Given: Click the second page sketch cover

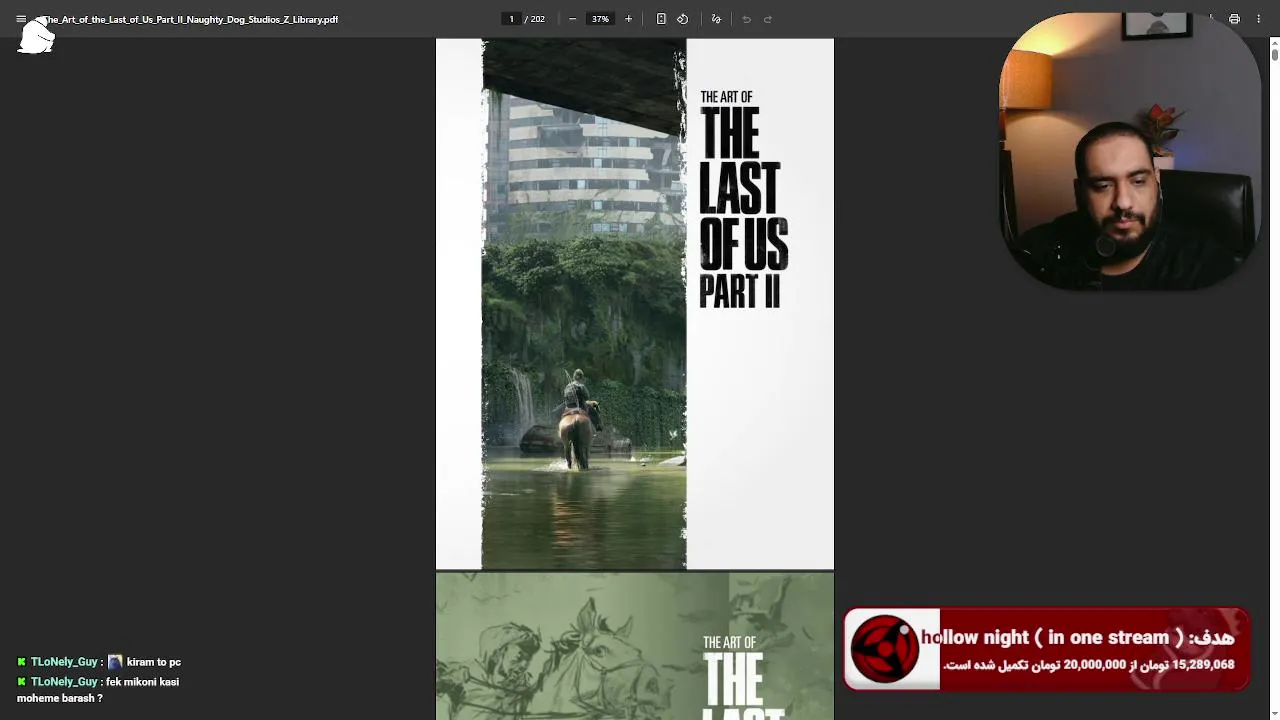Looking at the screenshot, I should [x=634, y=646].
